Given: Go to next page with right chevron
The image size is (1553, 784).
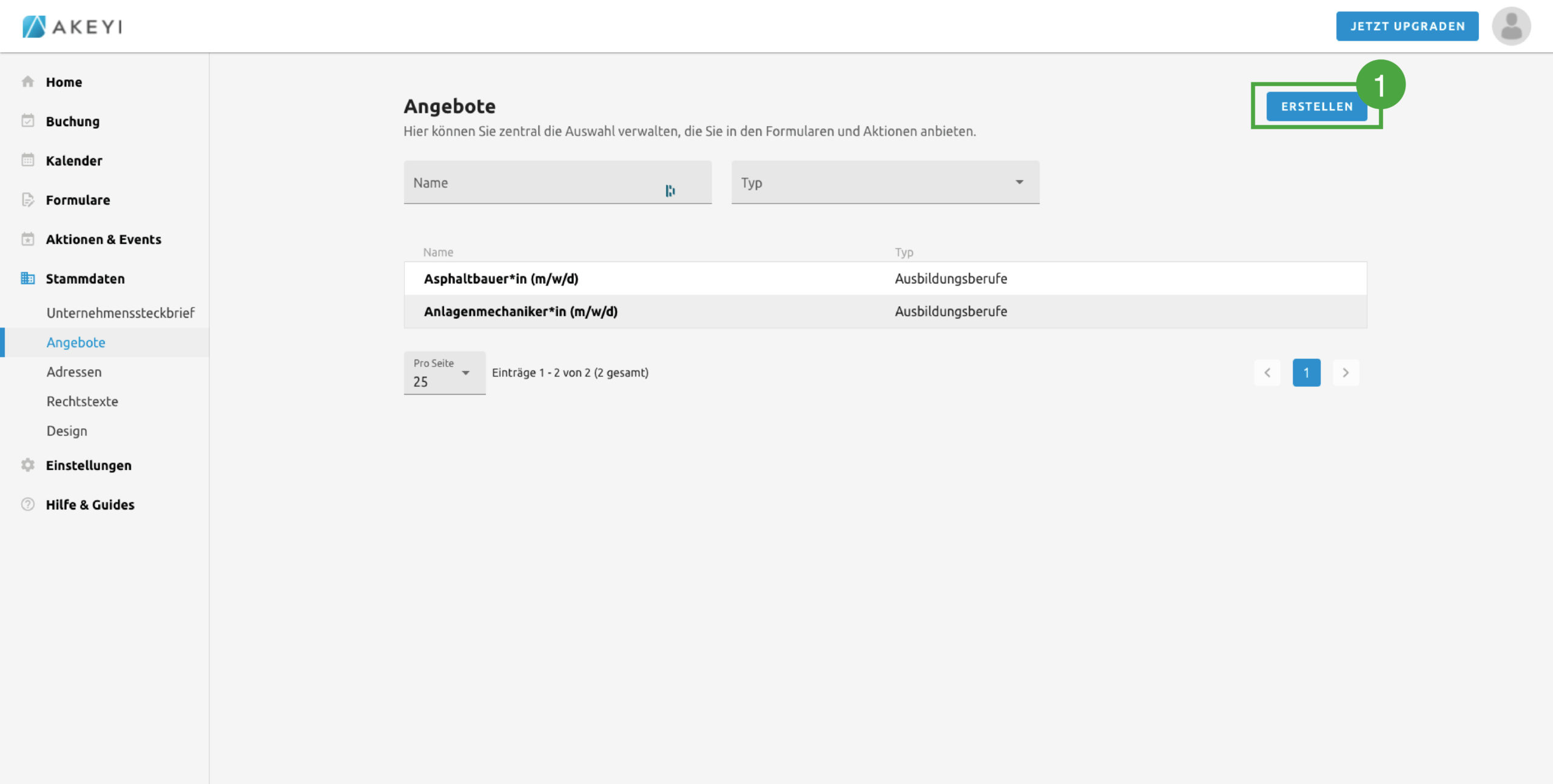Looking at the screenshot, I should pos(1346,373).
